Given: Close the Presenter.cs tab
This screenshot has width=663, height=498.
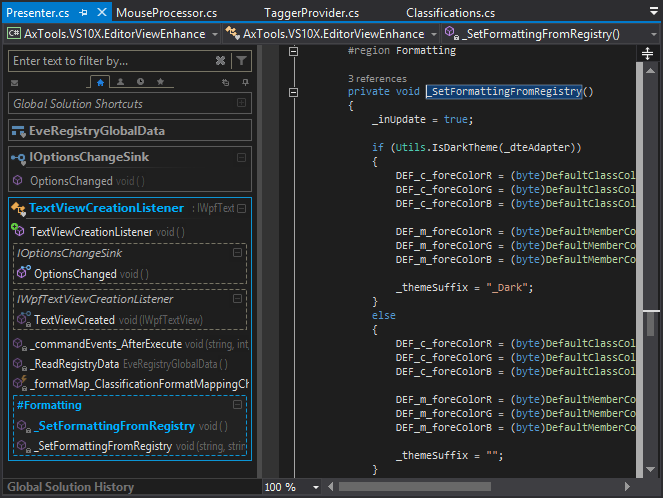Looking at the screenshot, I should (x=102, y=12).
